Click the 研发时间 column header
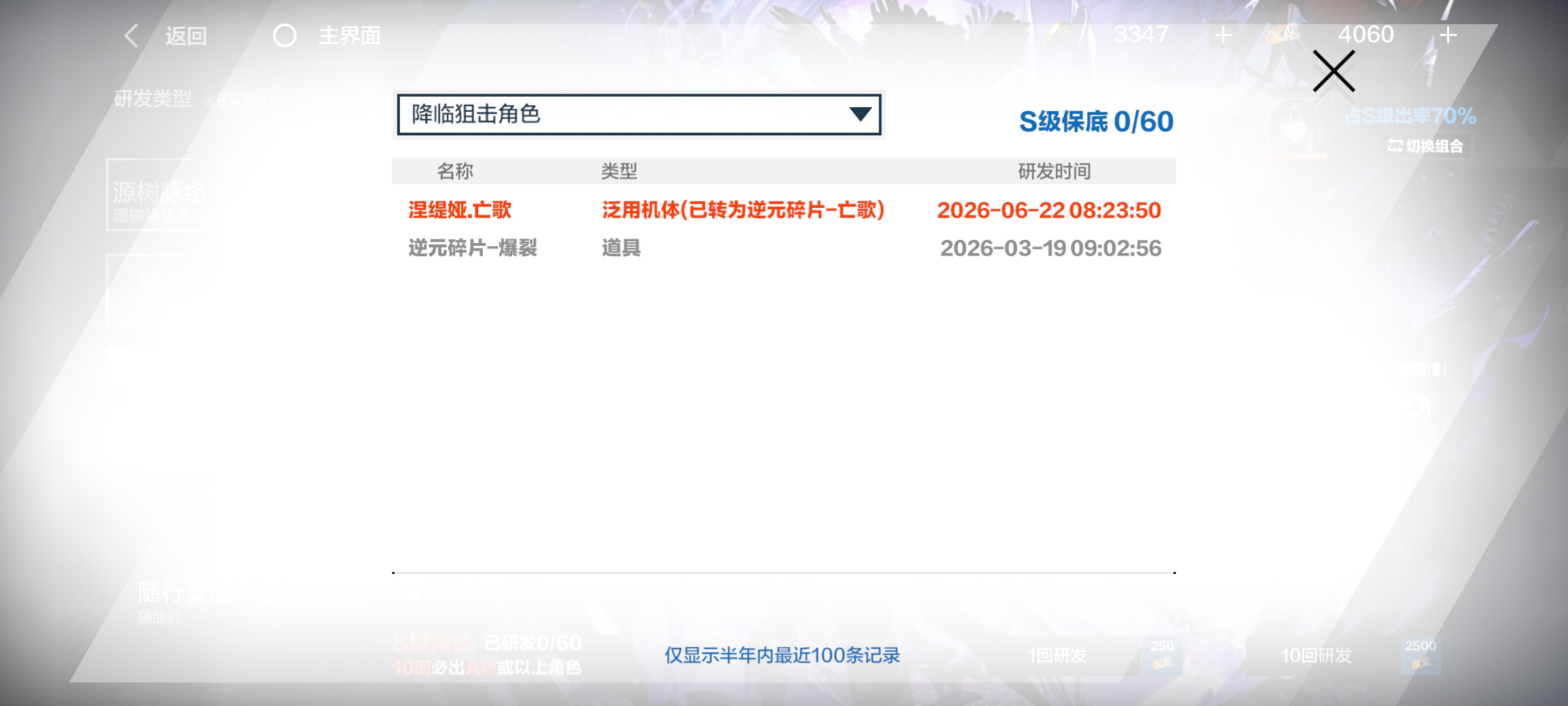This screenshot has height=706, width=1568. click(1054, 171)
